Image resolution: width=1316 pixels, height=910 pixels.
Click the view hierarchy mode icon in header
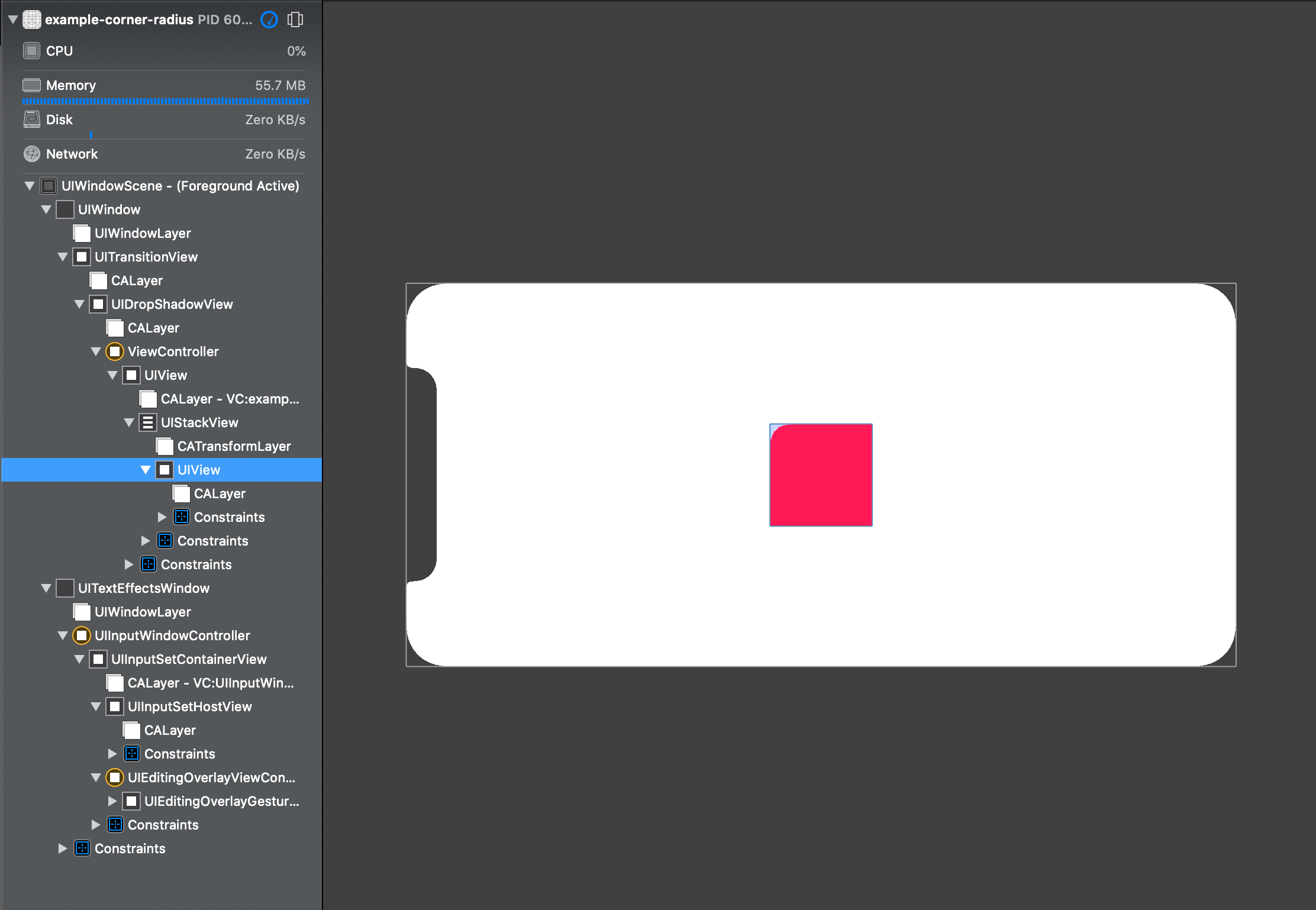pos(295,20)
